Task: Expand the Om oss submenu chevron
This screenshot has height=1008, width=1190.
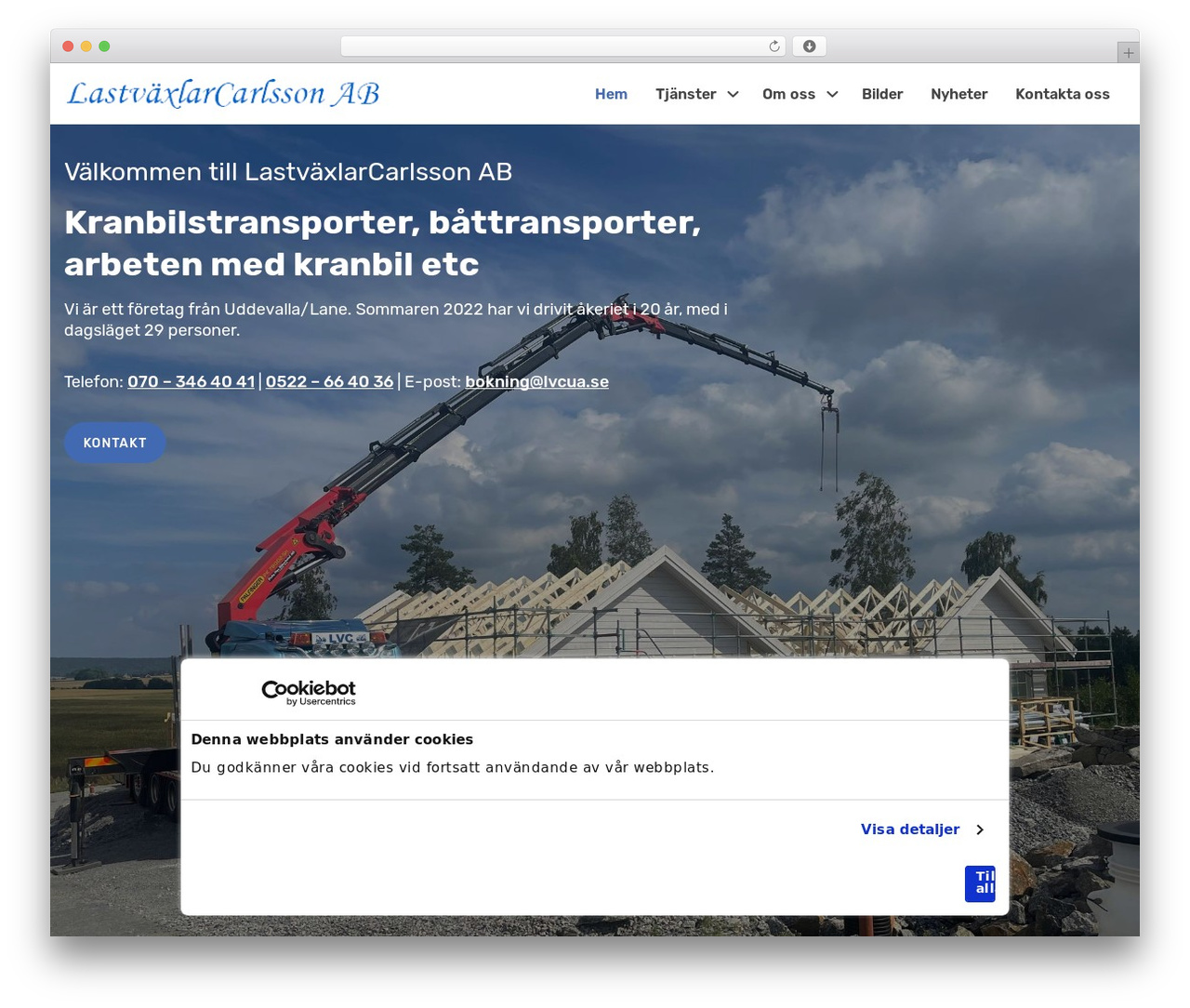Action: coord(832,94)
